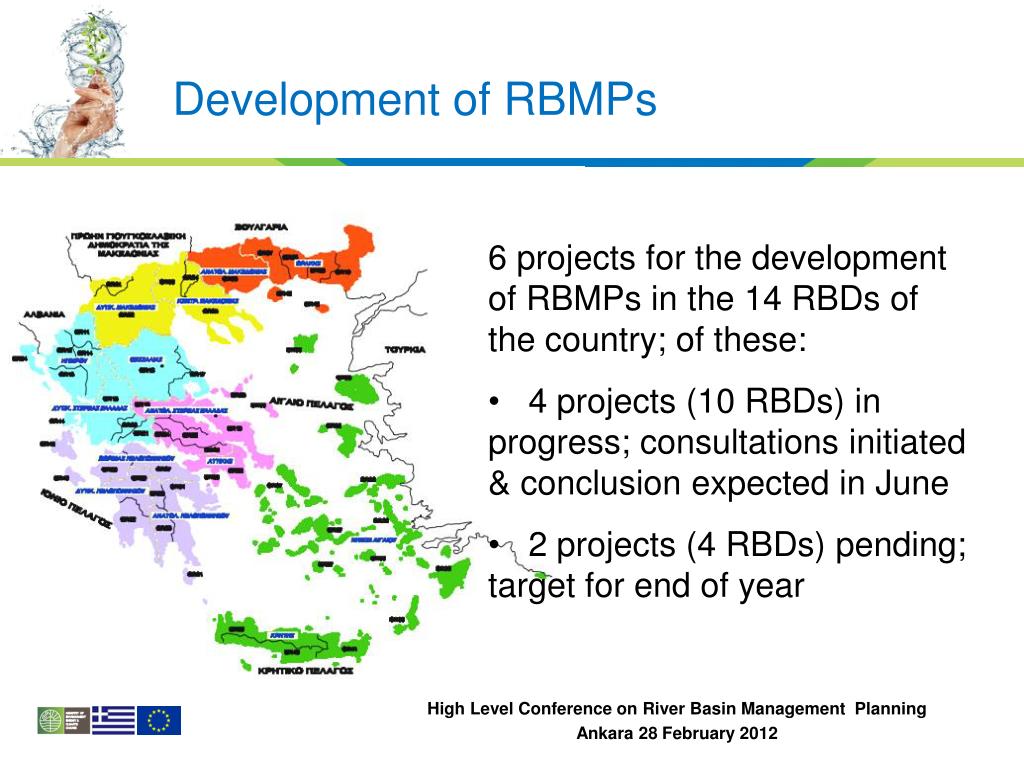Click the map label "ΤΟΥΡΚΙΑ"

(x=405, y=350)
